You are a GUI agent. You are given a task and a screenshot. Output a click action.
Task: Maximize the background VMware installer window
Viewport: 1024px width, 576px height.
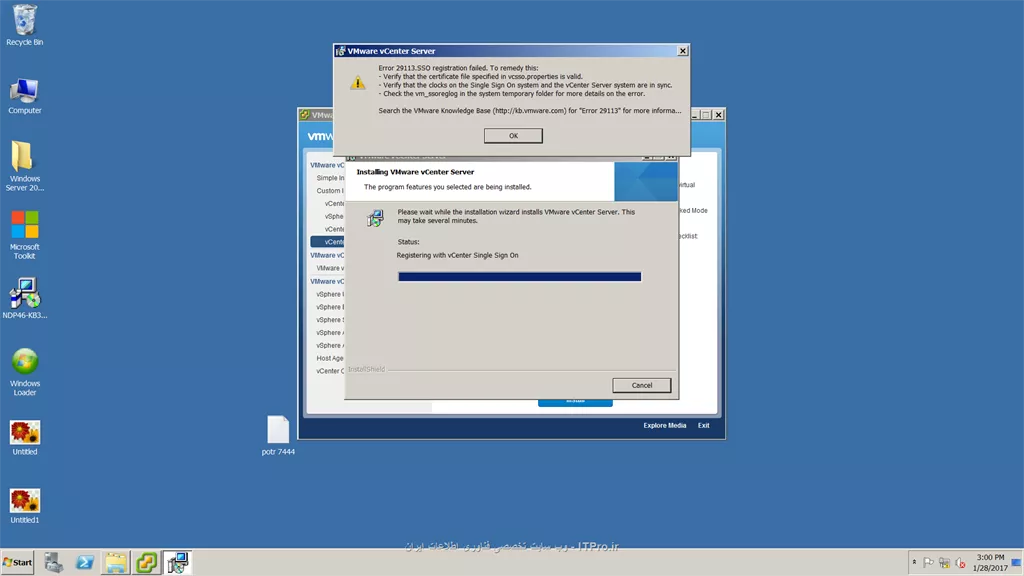[x=706, y=115]
